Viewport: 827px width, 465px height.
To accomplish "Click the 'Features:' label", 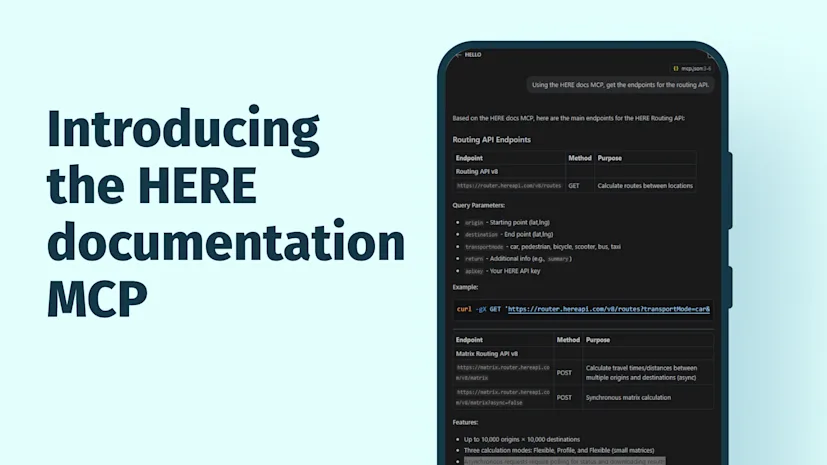I will click(x=465, y=422).
